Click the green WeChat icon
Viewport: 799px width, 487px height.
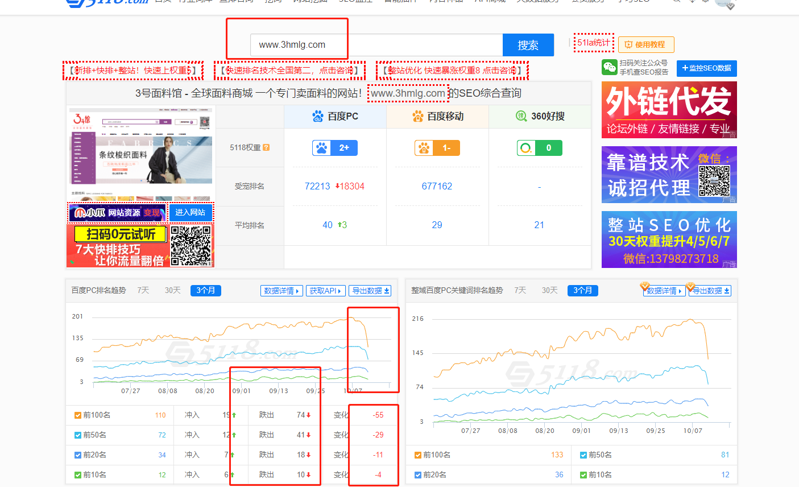click(609, 67)
